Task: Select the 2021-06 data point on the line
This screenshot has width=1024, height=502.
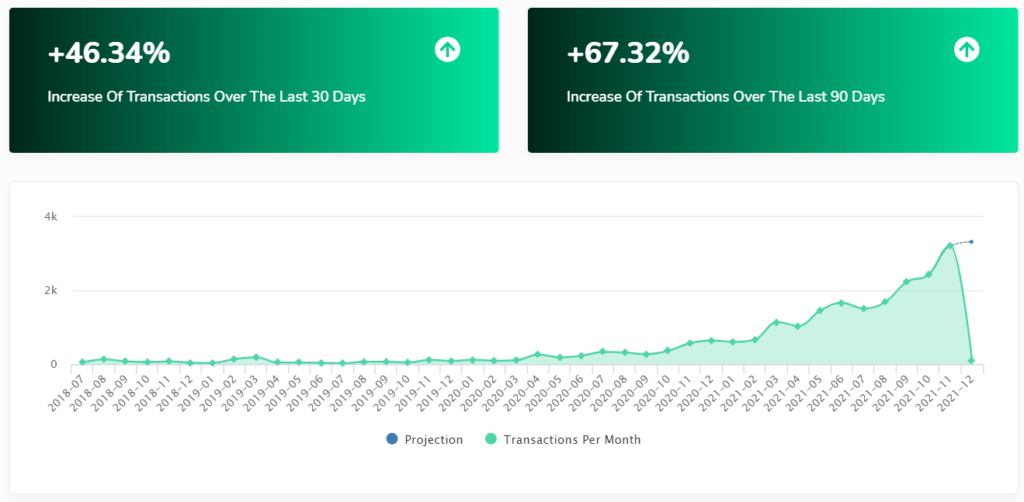Action: coord(841,303)
